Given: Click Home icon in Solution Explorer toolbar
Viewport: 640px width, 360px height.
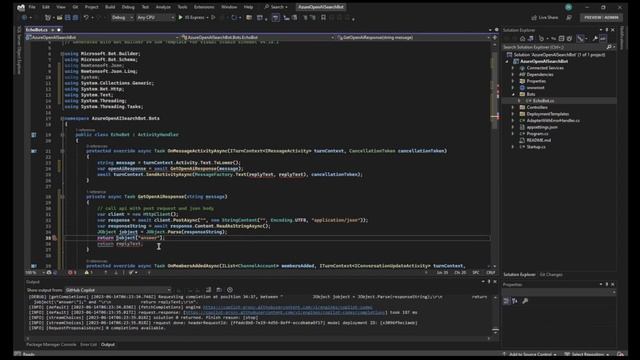Looking at the screenshot, I should click(522, 39).
